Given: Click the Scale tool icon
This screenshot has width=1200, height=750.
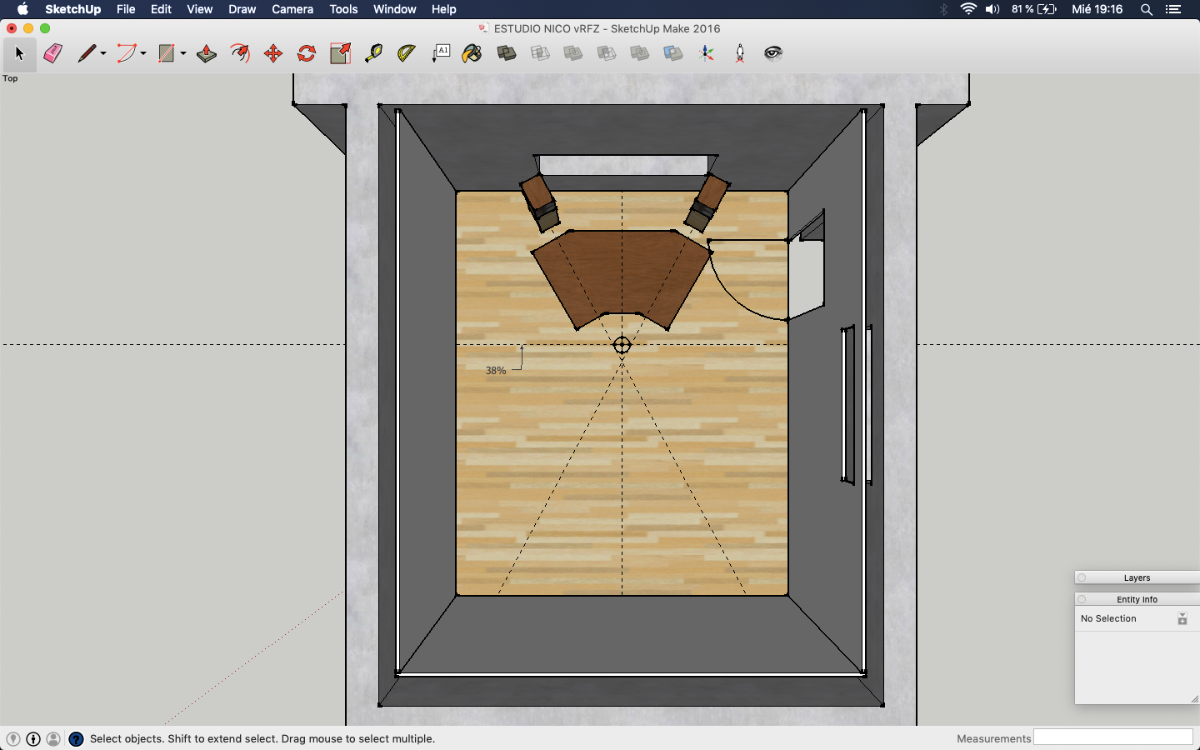Looking at the screenshot, I should click(340, 53).
